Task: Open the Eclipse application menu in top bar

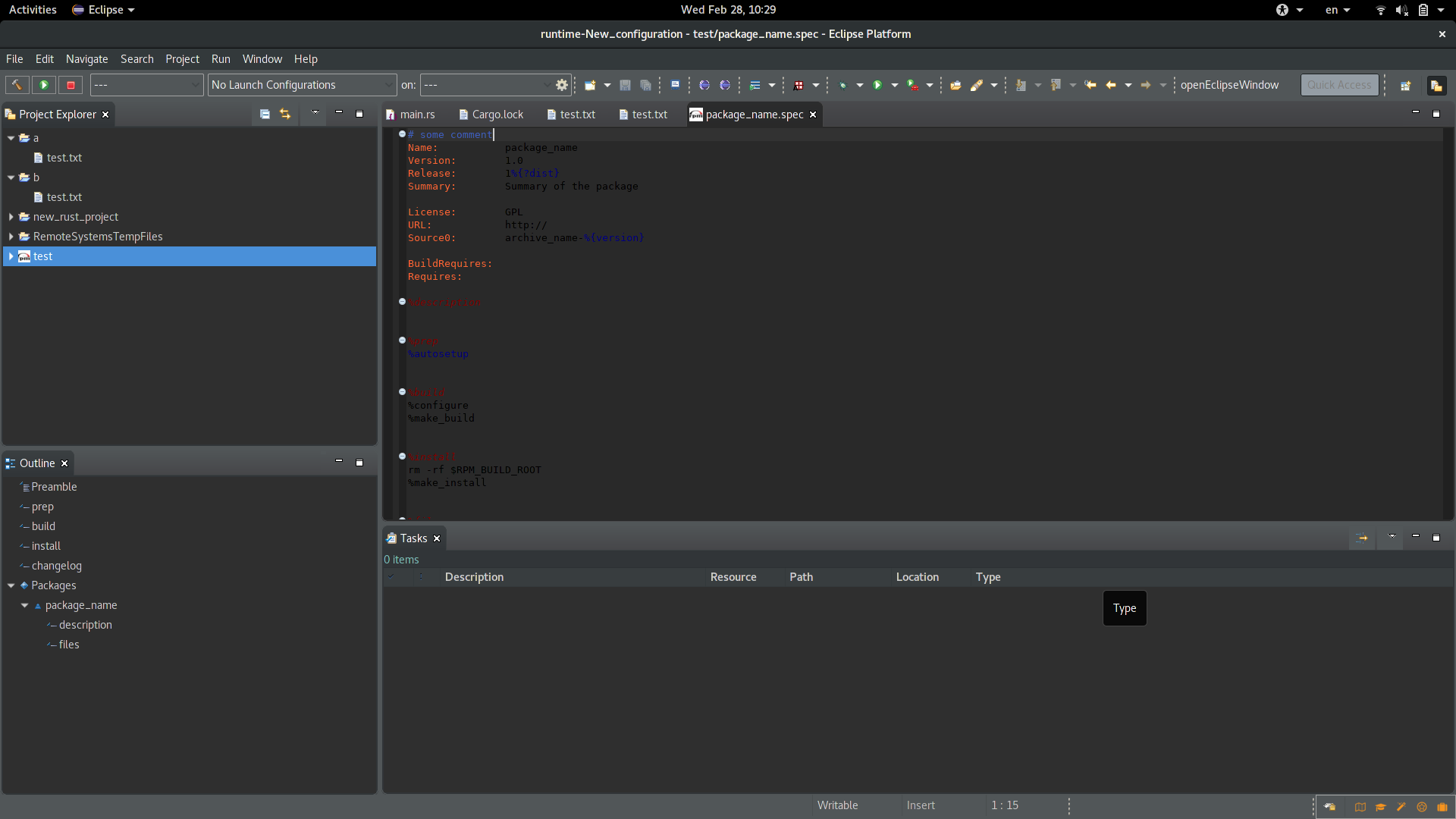Action: [x=104, y=10]
